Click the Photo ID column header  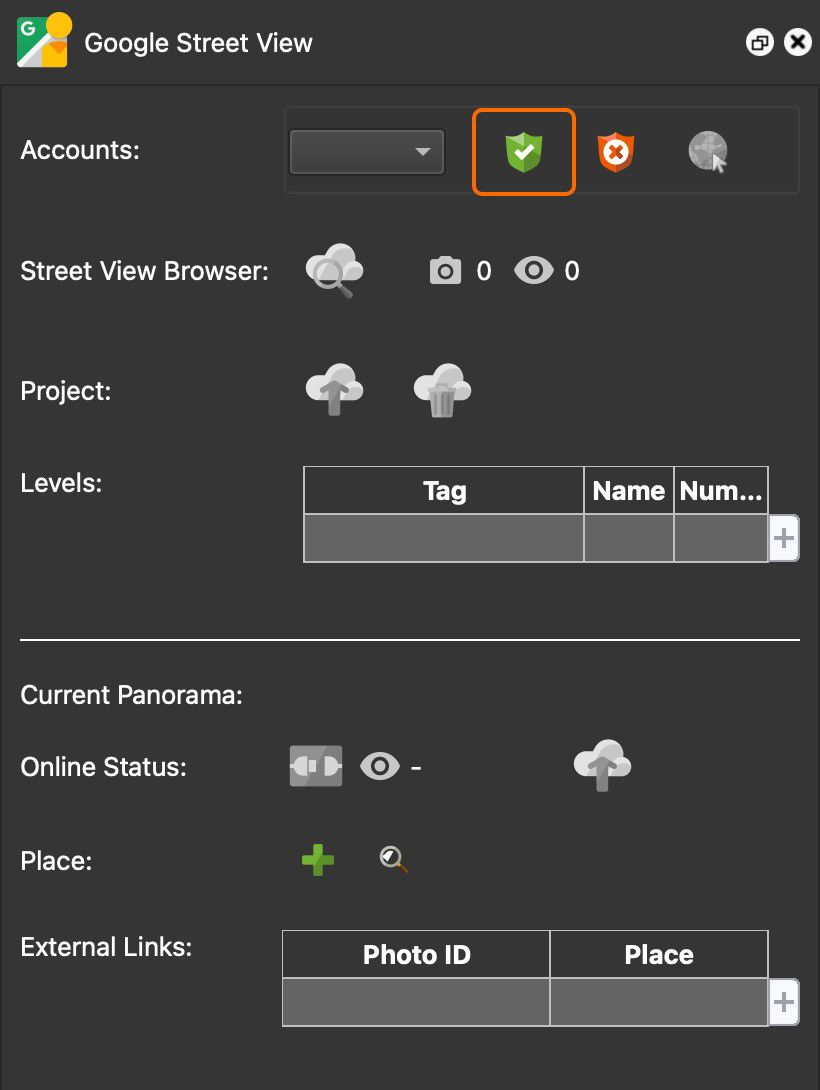(x=416, y=954)
